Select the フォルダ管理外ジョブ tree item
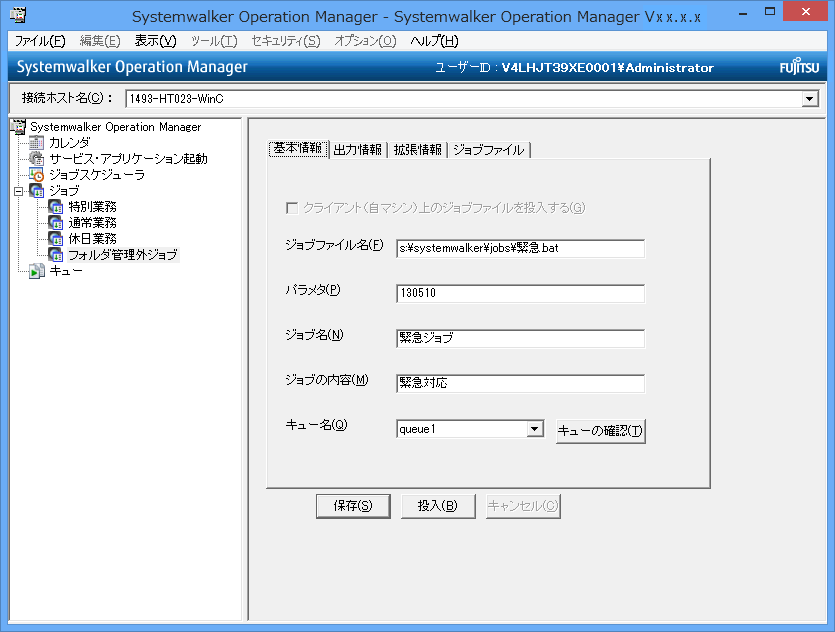835x632 pixels. pyautogui.click(x=123, y=255)
